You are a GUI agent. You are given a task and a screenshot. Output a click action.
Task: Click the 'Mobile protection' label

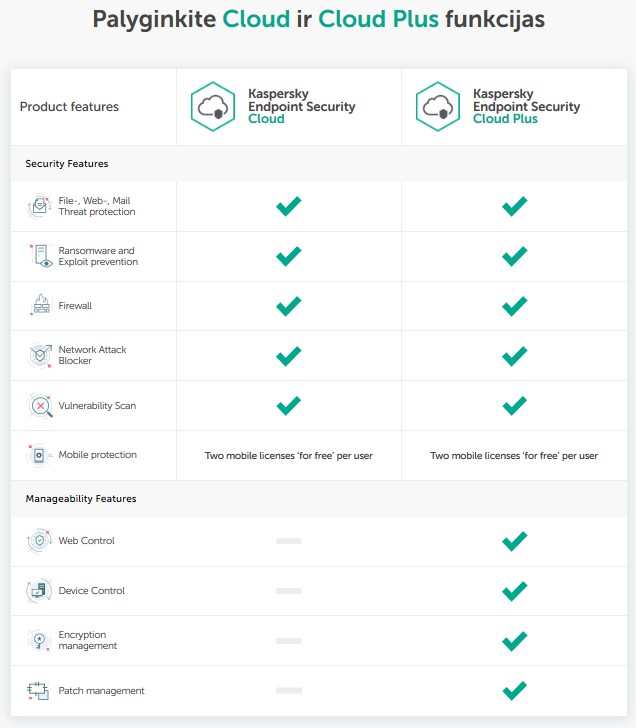click(97, 455)
